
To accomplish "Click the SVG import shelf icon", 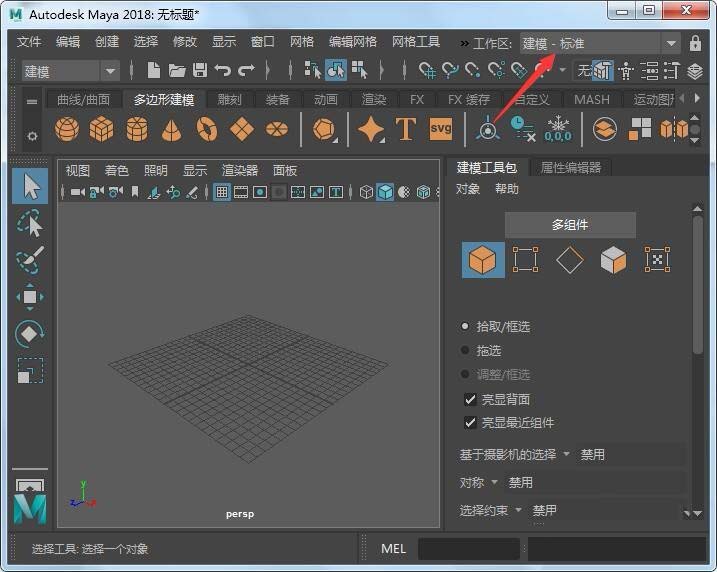I will 440,130.
